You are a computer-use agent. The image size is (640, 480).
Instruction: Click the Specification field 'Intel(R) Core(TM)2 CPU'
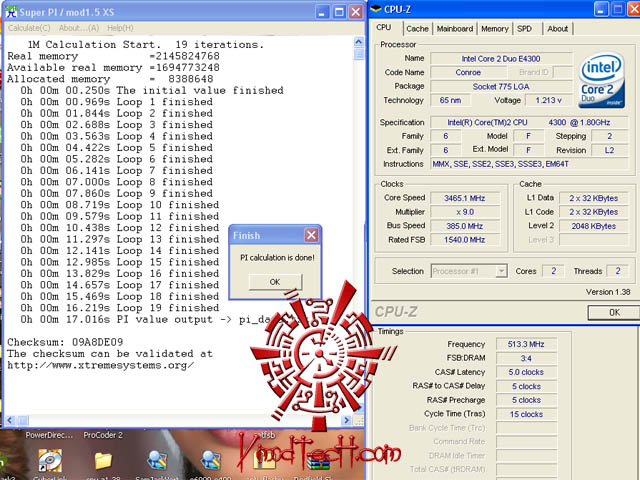click(529, 122)
